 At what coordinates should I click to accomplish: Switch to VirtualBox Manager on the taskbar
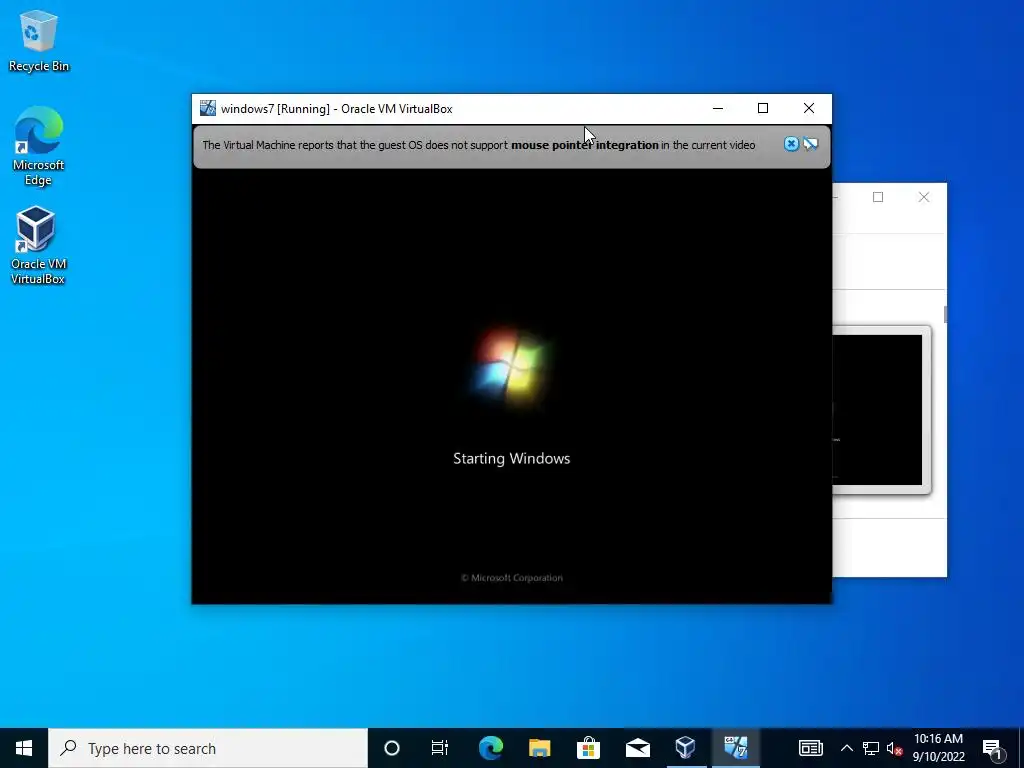686,748
